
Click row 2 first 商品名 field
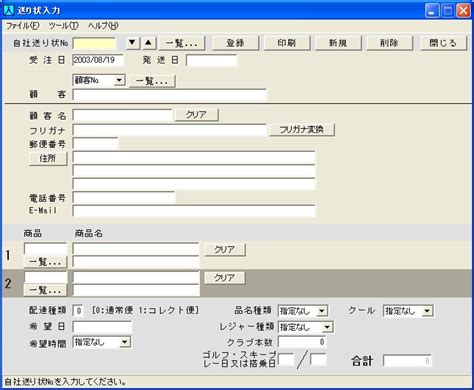click(136, 277)
